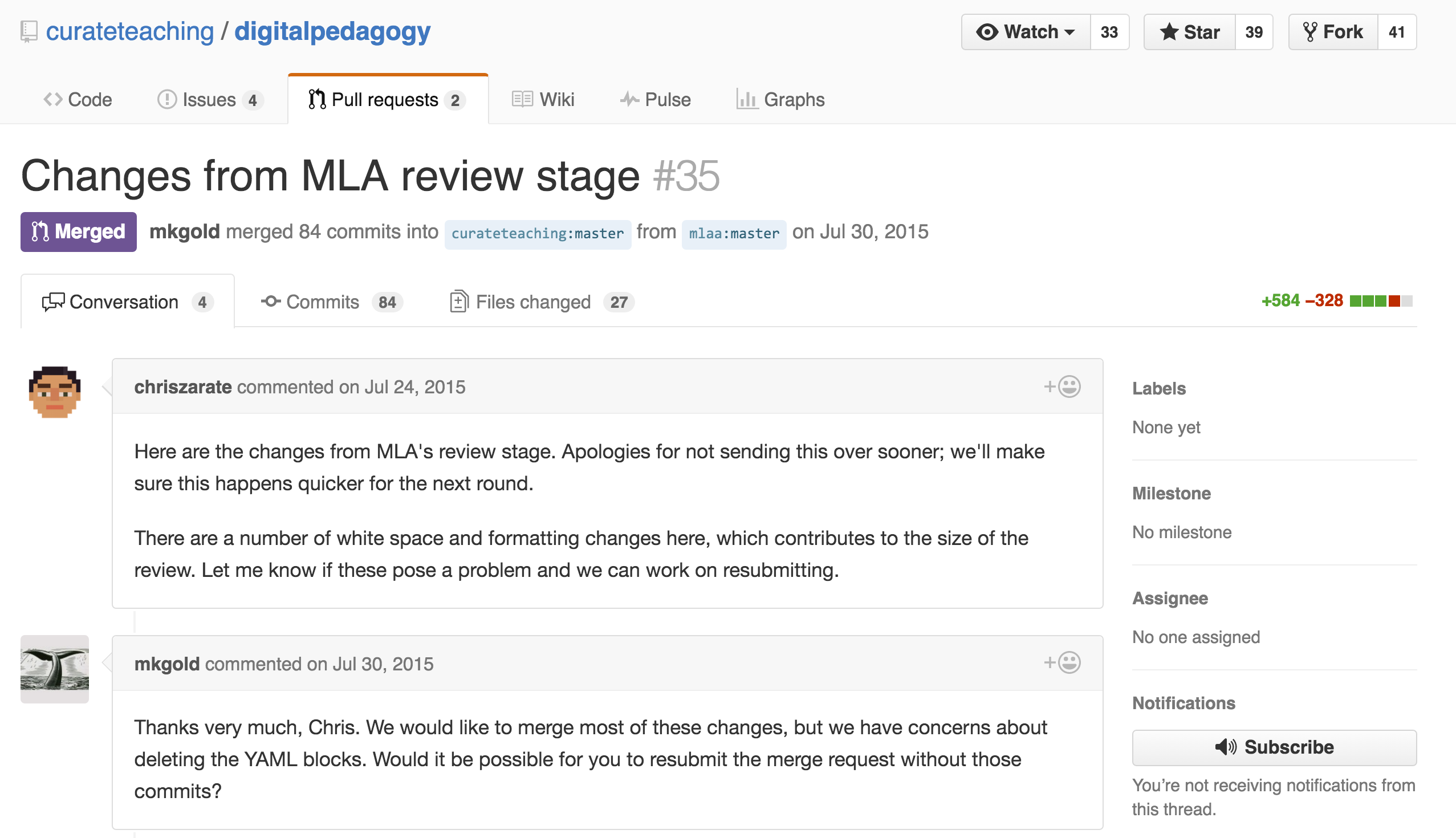The image size is (1456, 838).
Task: Click the stargazers count 39
Action: (1254, 32)
